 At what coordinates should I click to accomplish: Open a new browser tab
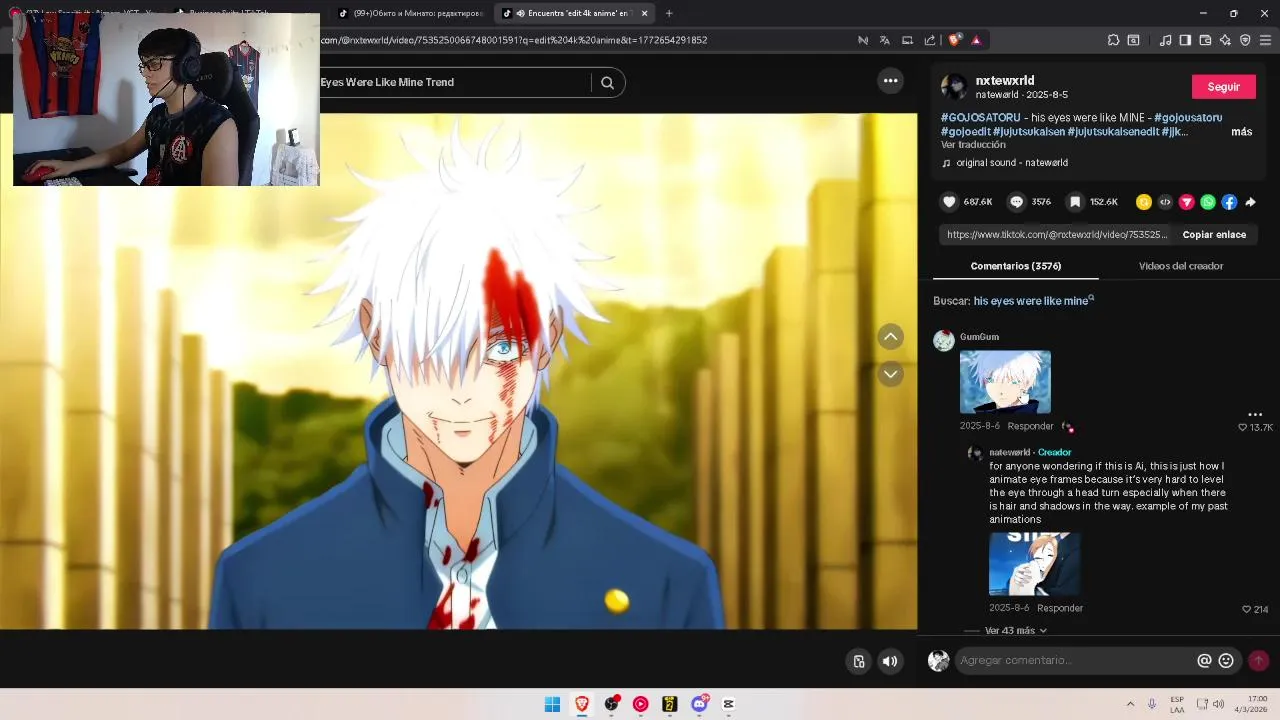(x=669, y=13)
